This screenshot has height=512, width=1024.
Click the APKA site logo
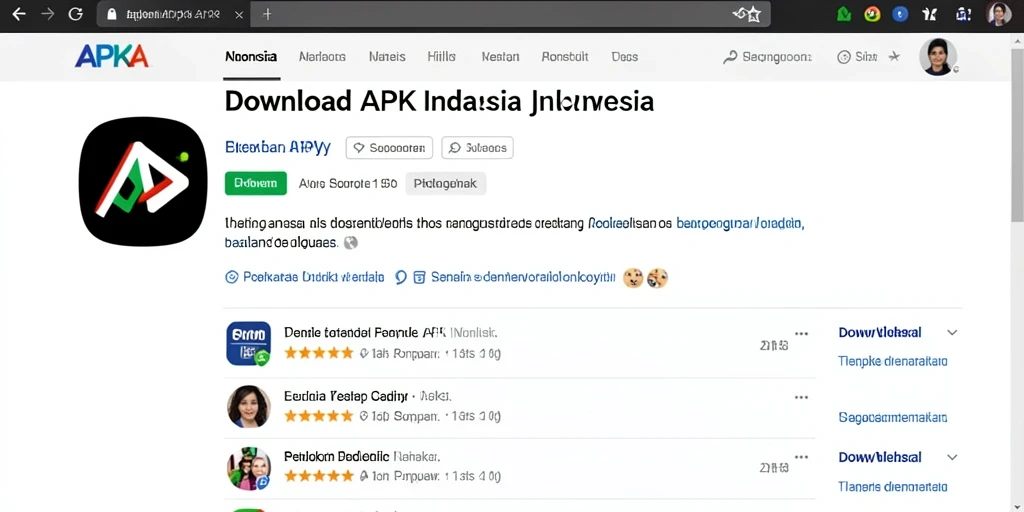(112, 57)
